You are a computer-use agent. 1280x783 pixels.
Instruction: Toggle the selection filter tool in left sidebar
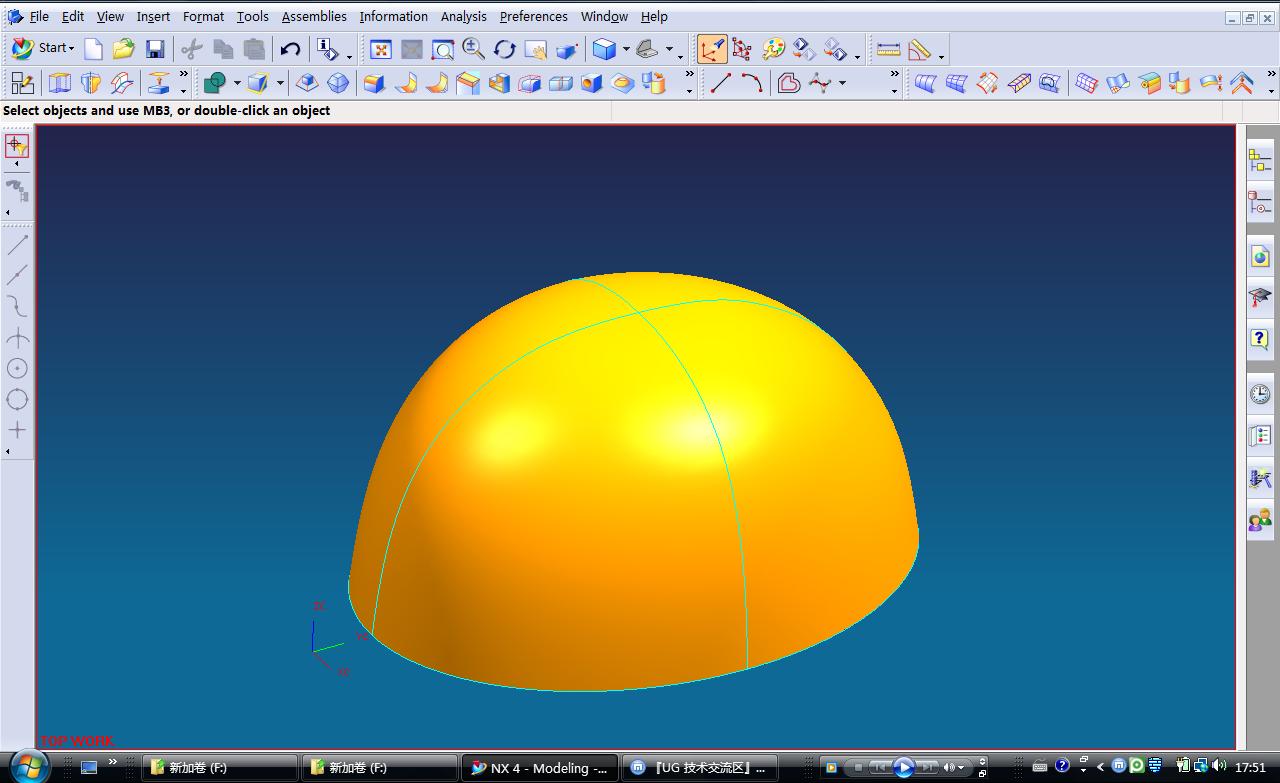click(x=17, y=146)
